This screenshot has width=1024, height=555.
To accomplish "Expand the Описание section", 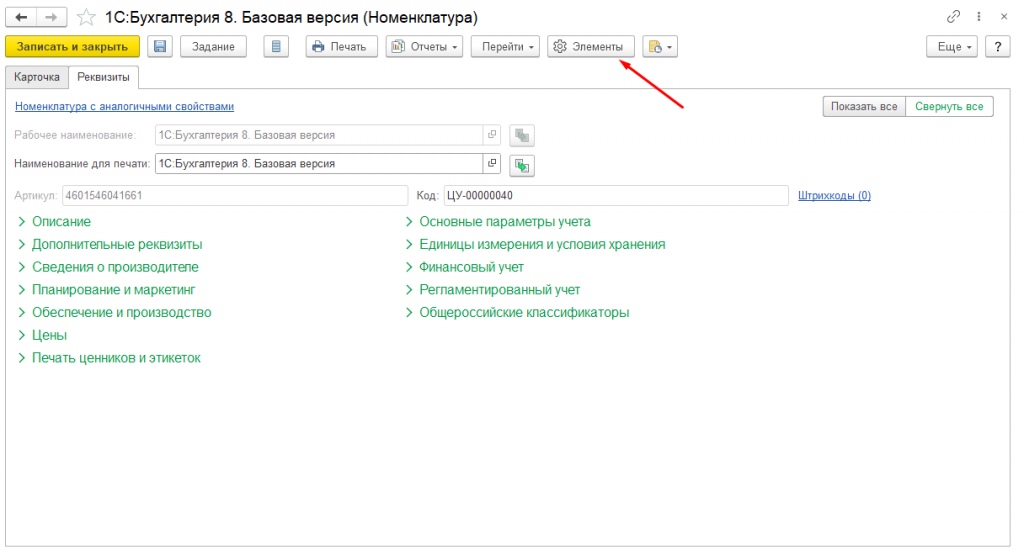I will pos(54,221).
